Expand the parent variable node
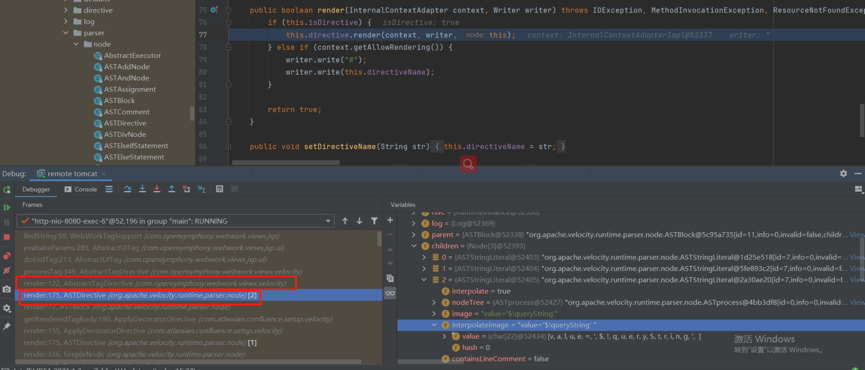 [414, 235]
